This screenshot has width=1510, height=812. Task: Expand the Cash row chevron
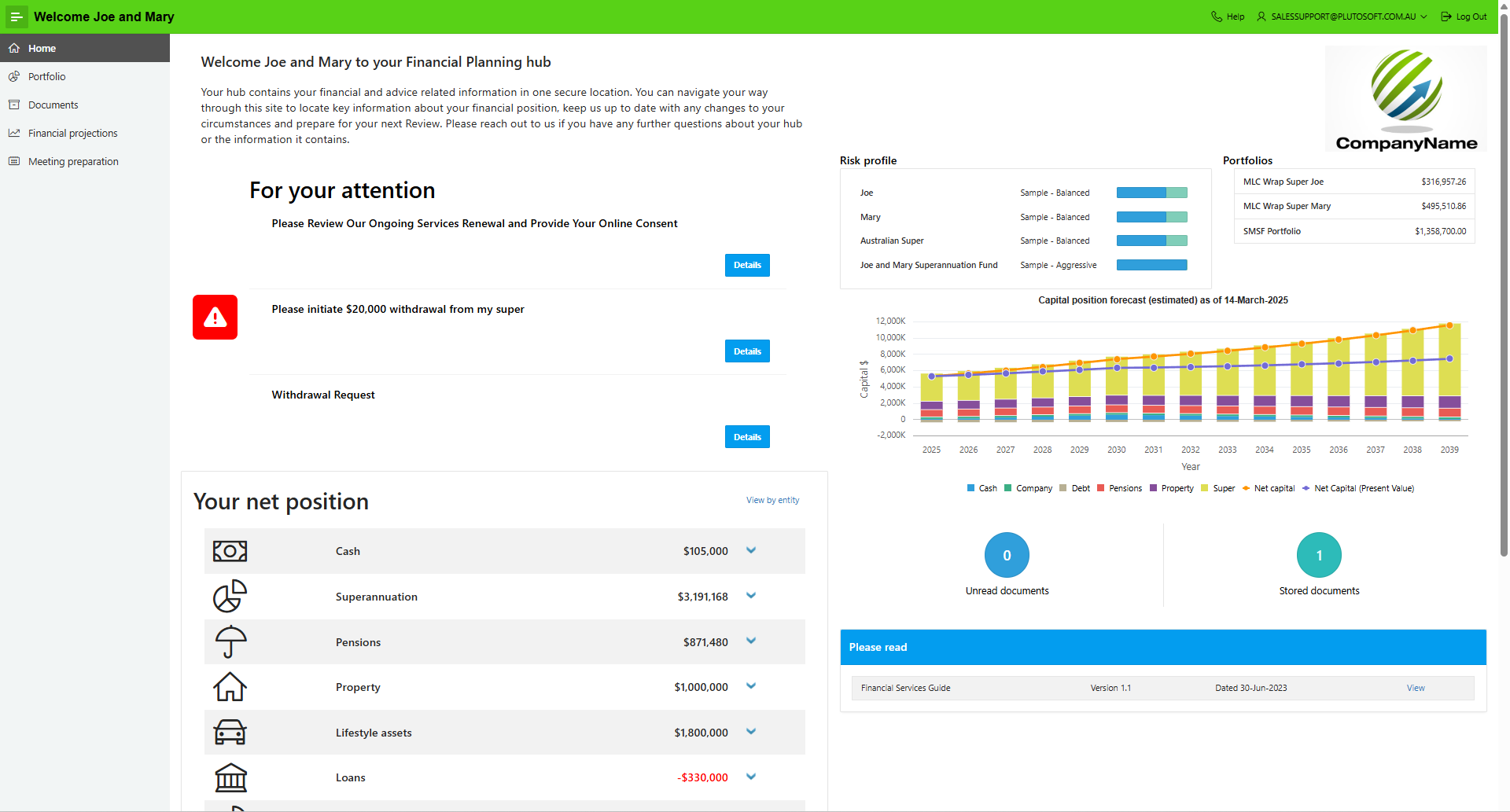[751, 550]
